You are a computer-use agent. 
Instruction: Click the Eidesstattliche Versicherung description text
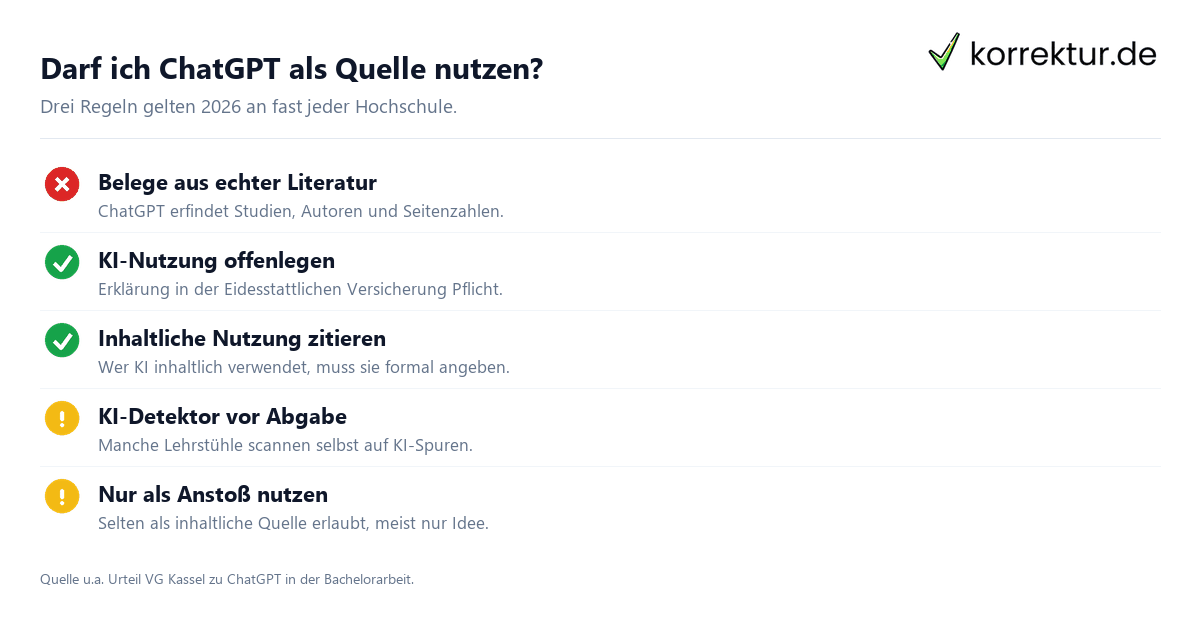click(x=300, y=290)
